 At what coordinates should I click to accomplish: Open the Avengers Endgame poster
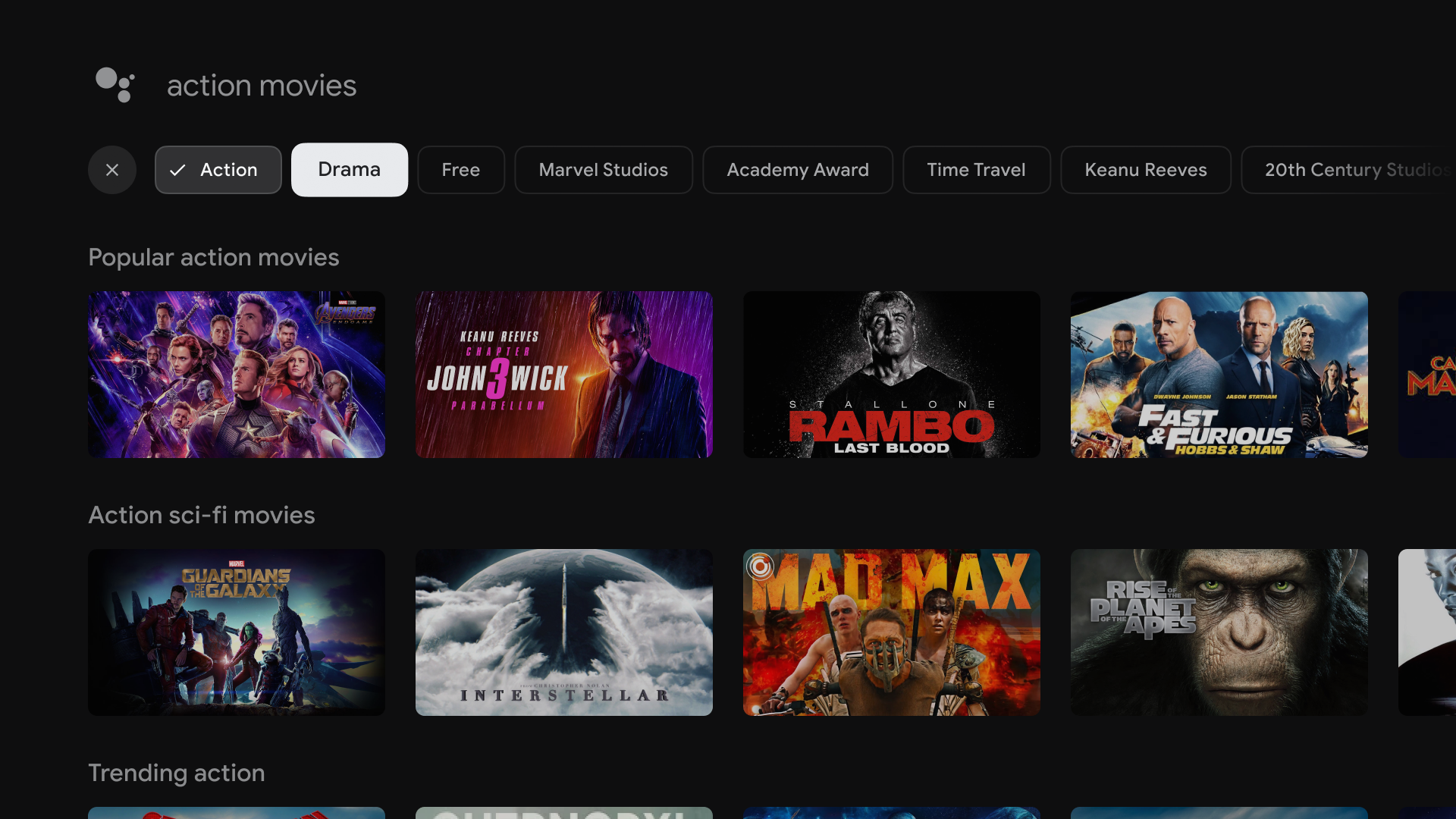[x=237, y=375]
